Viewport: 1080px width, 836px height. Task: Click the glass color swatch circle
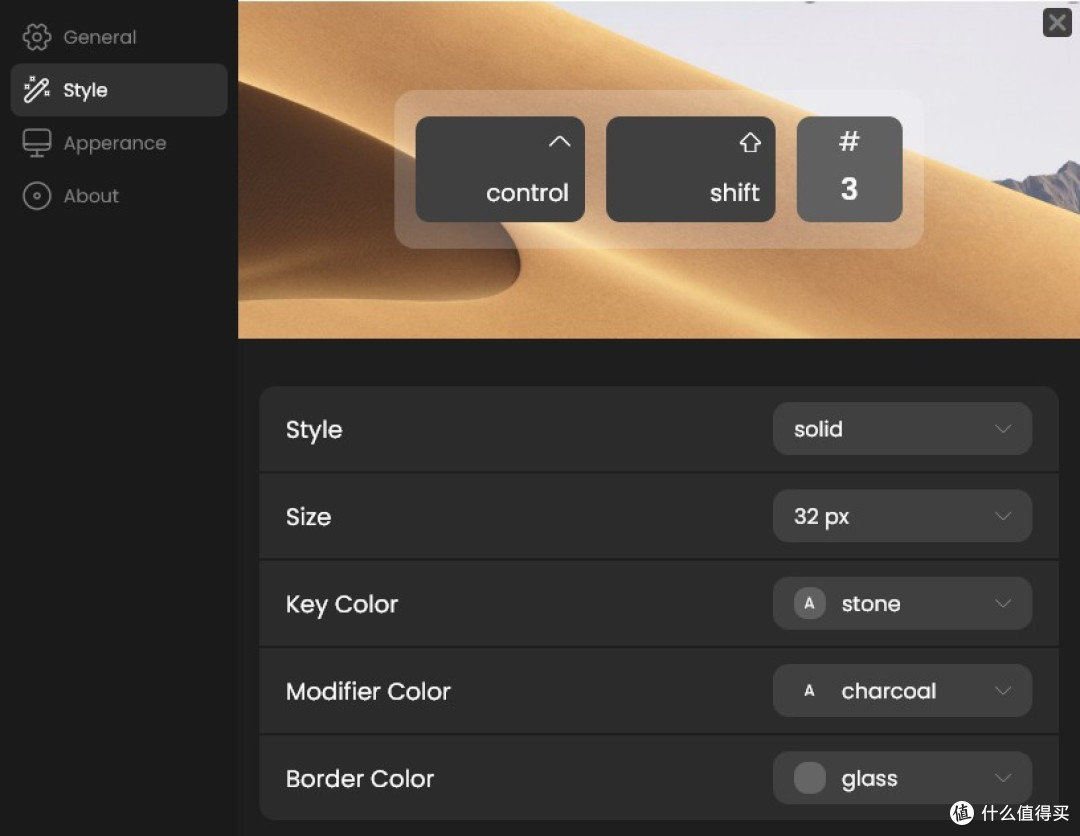click(x=809, y=778)
